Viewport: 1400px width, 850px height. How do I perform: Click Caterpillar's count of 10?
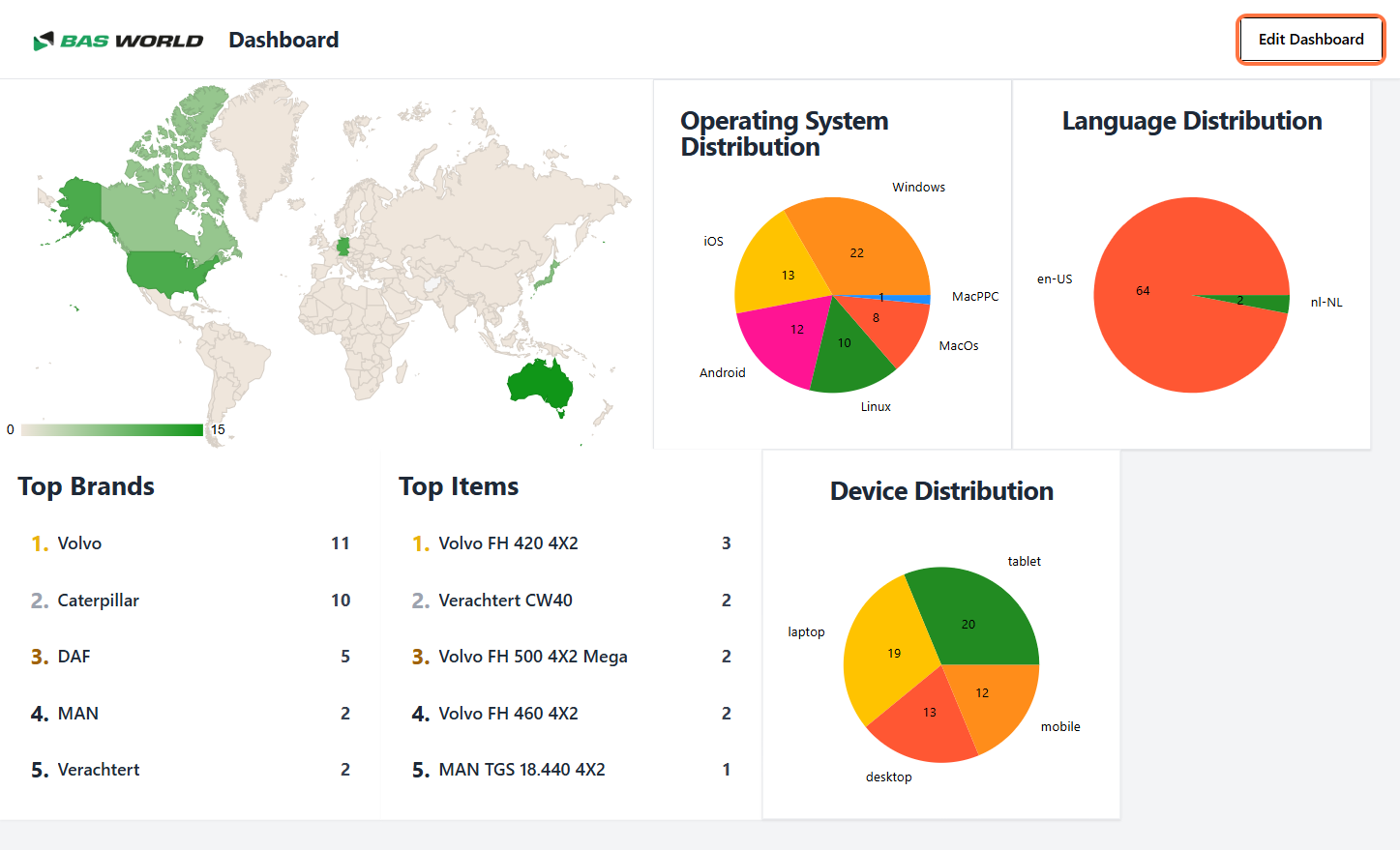coord(341,601)
